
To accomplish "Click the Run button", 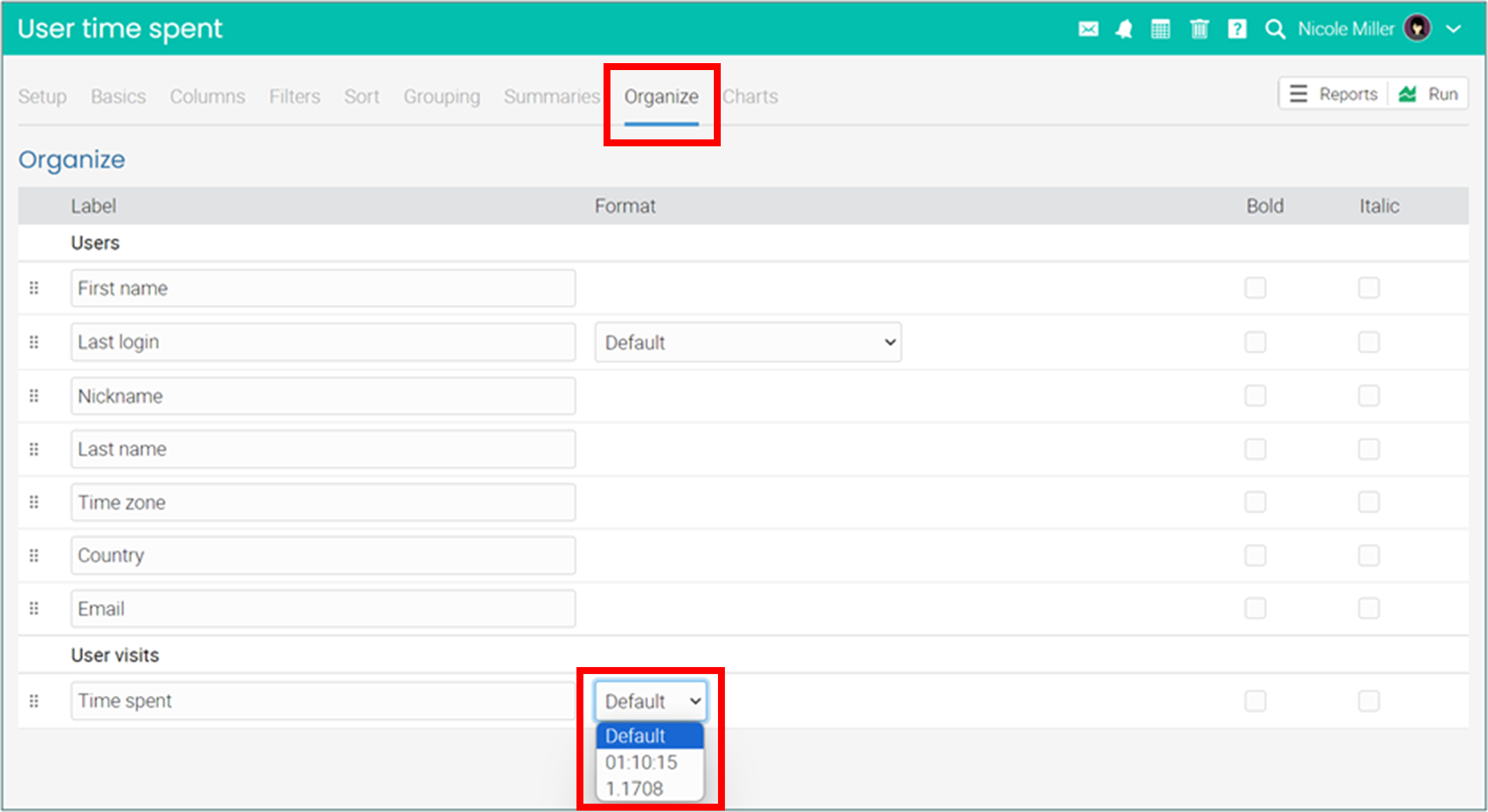I will click(1429, 94).
